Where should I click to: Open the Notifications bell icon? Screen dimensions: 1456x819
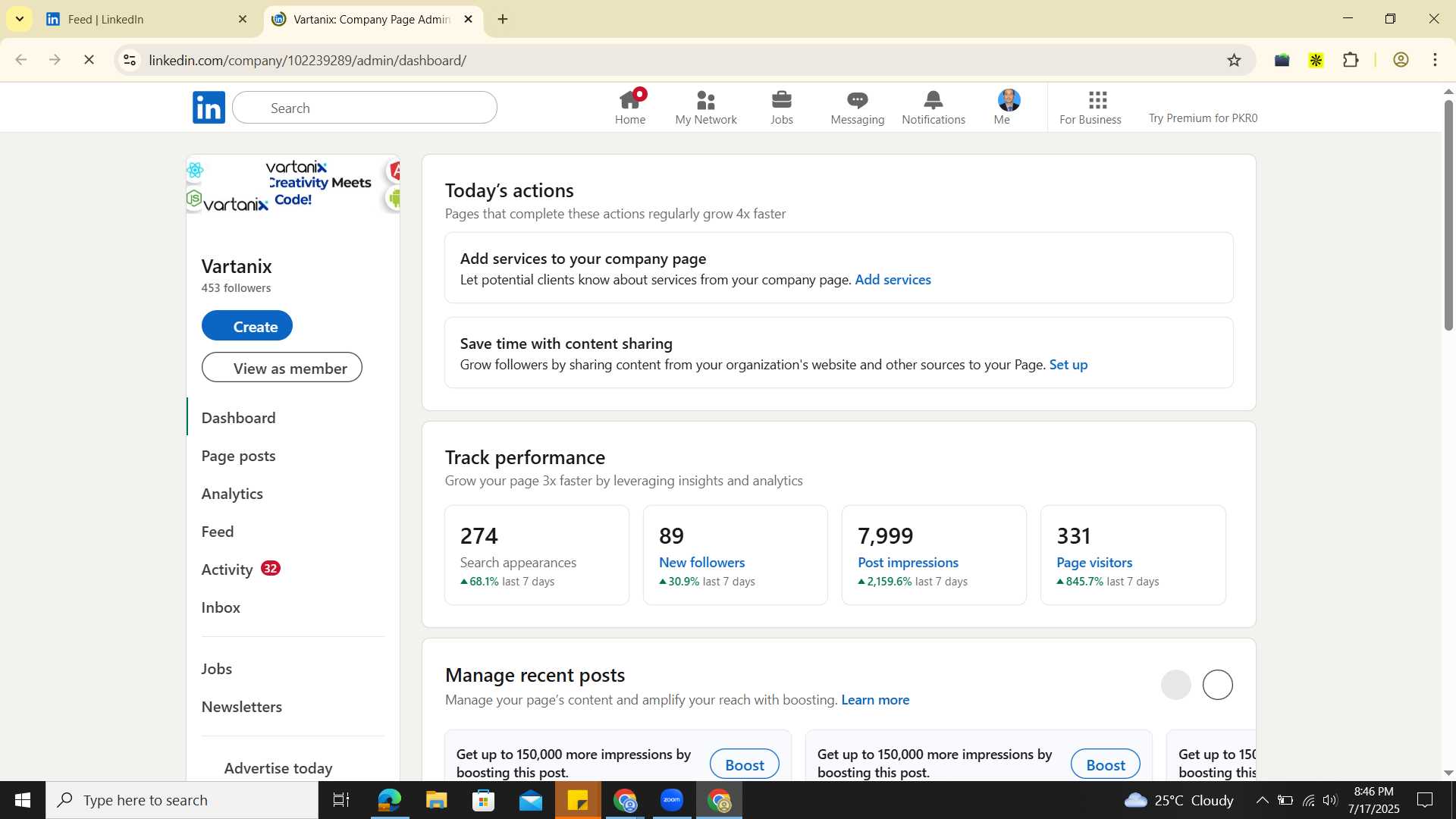[x=934, y=107]
